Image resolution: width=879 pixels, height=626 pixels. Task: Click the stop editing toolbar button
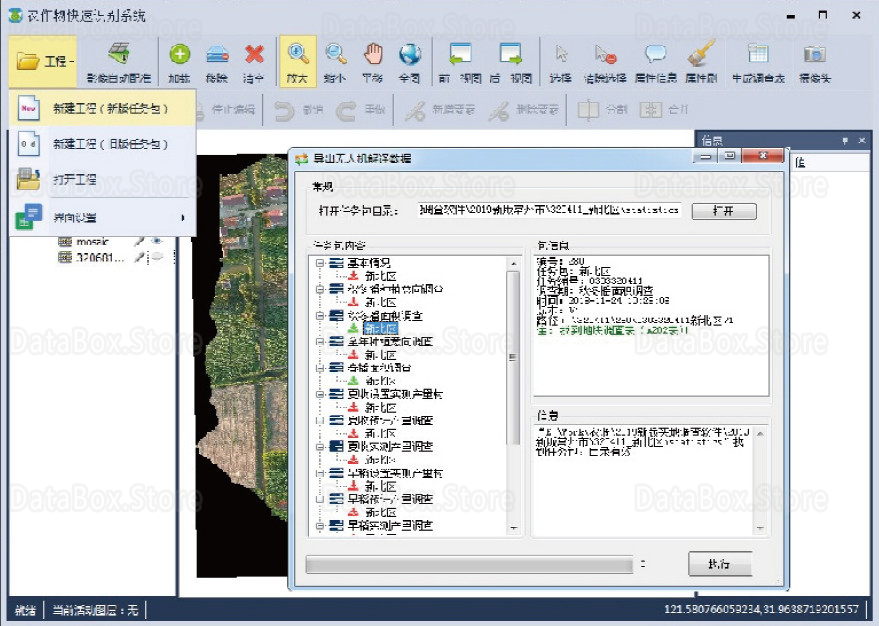[x=226, y=110]
